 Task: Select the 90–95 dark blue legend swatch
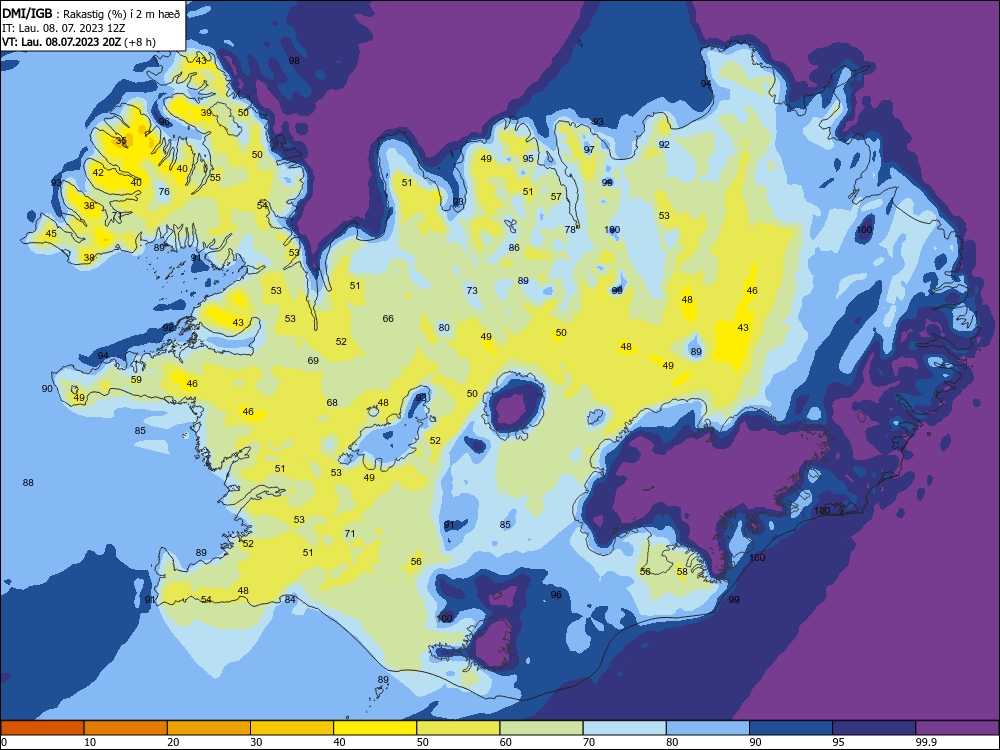pyautogui.click(x=791, y=728)
